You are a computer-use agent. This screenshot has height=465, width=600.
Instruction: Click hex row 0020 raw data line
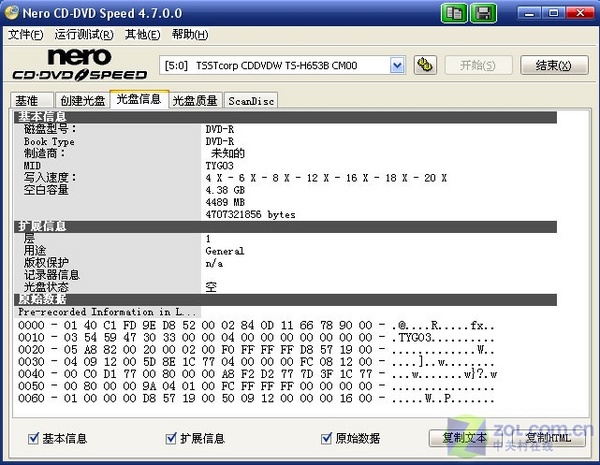coord(256,350)
